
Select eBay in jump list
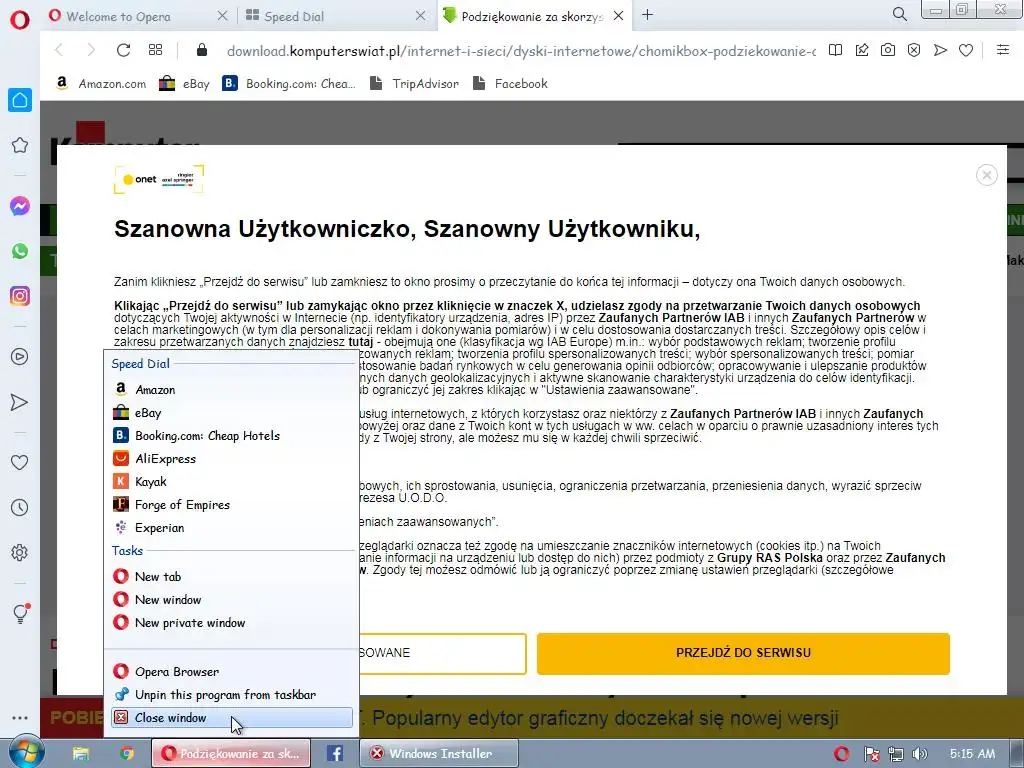232,413
